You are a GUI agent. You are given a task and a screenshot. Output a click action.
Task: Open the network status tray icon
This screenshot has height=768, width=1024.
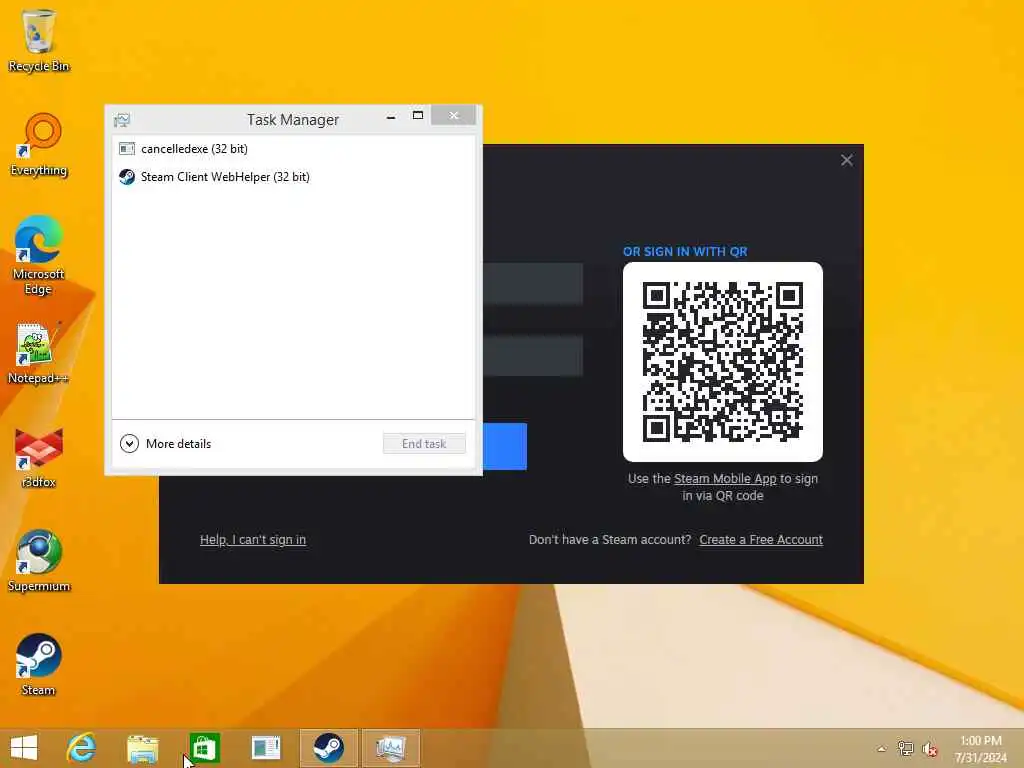(x=905, y=749)
